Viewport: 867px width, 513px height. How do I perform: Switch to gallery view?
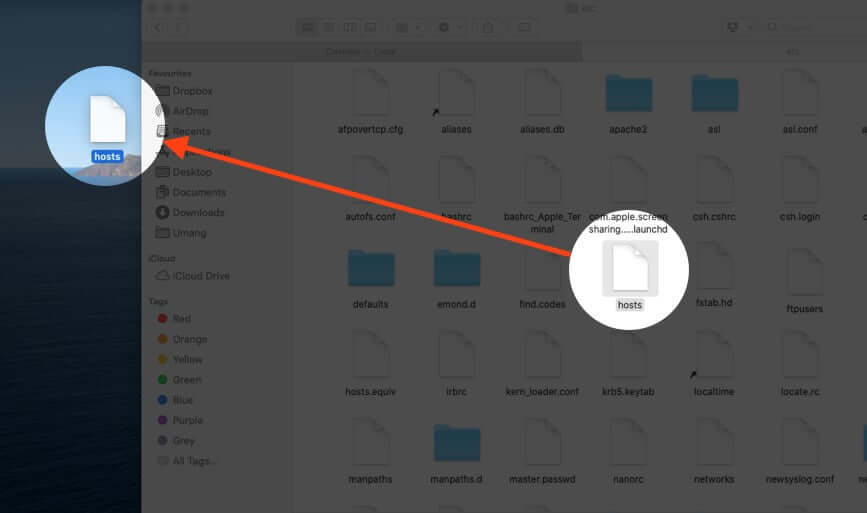(370, 27)
